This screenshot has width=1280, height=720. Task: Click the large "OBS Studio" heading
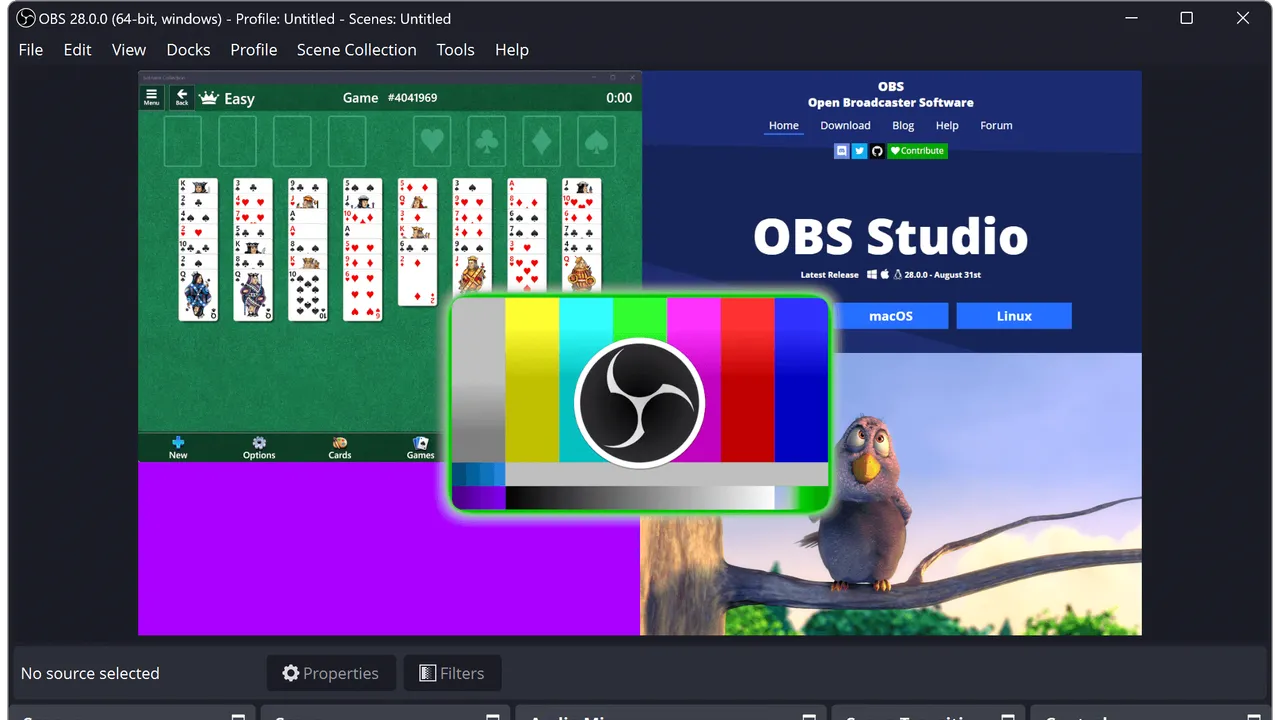click(890, 237)
